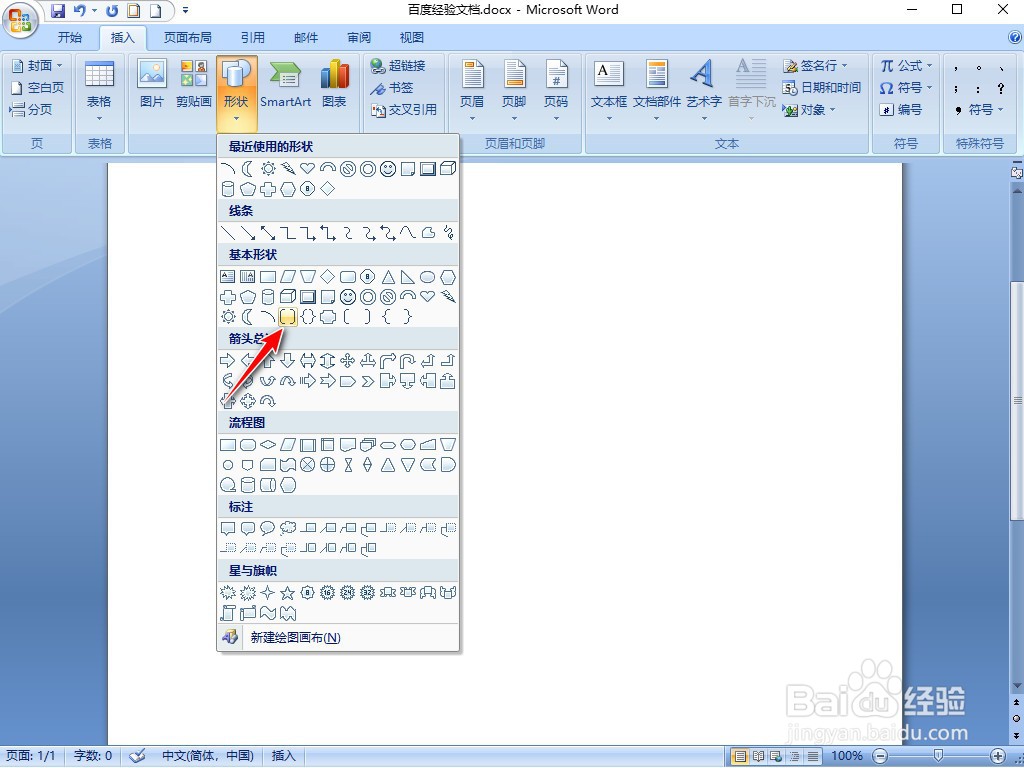Select the cloud callout shape
This screenshot has height=768, width=1024.
tap(287, 528)
